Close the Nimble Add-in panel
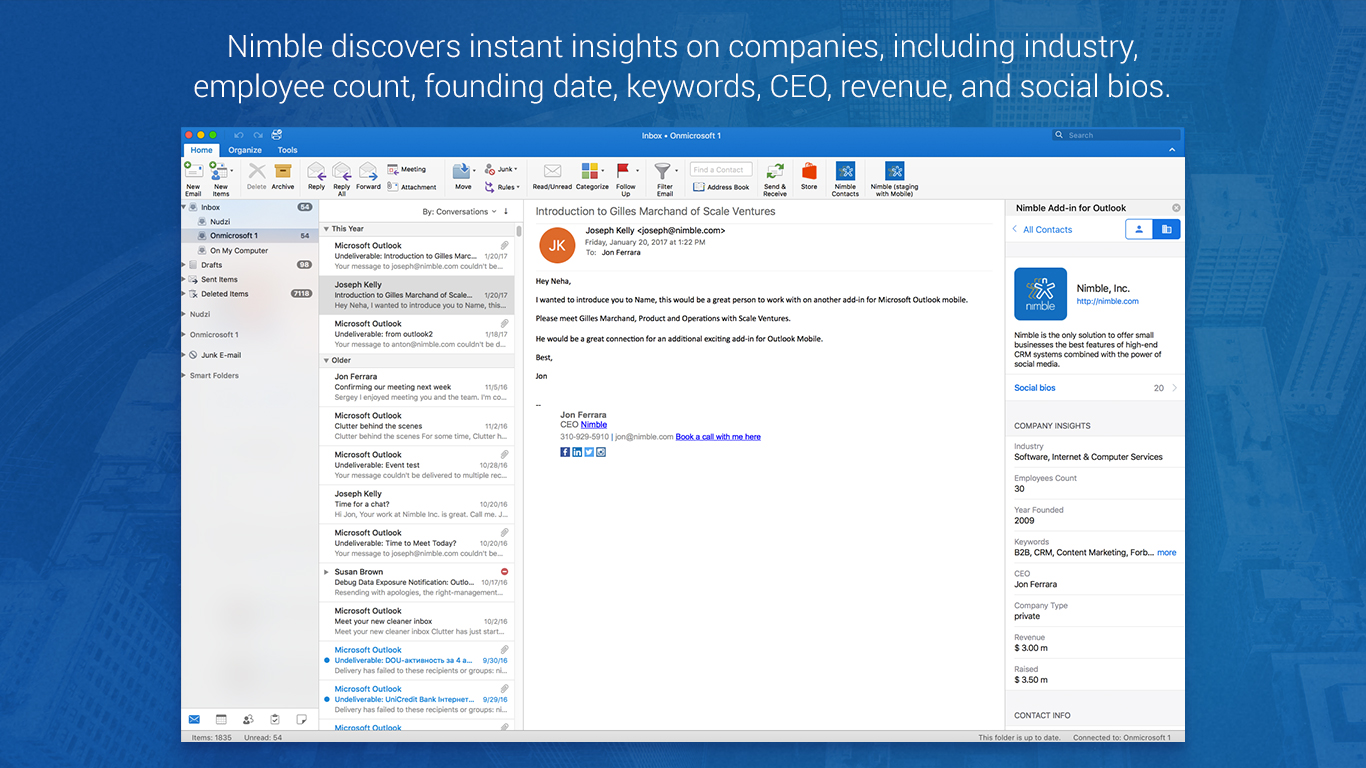This screenshot has width=1366, height=768. 1176,208
